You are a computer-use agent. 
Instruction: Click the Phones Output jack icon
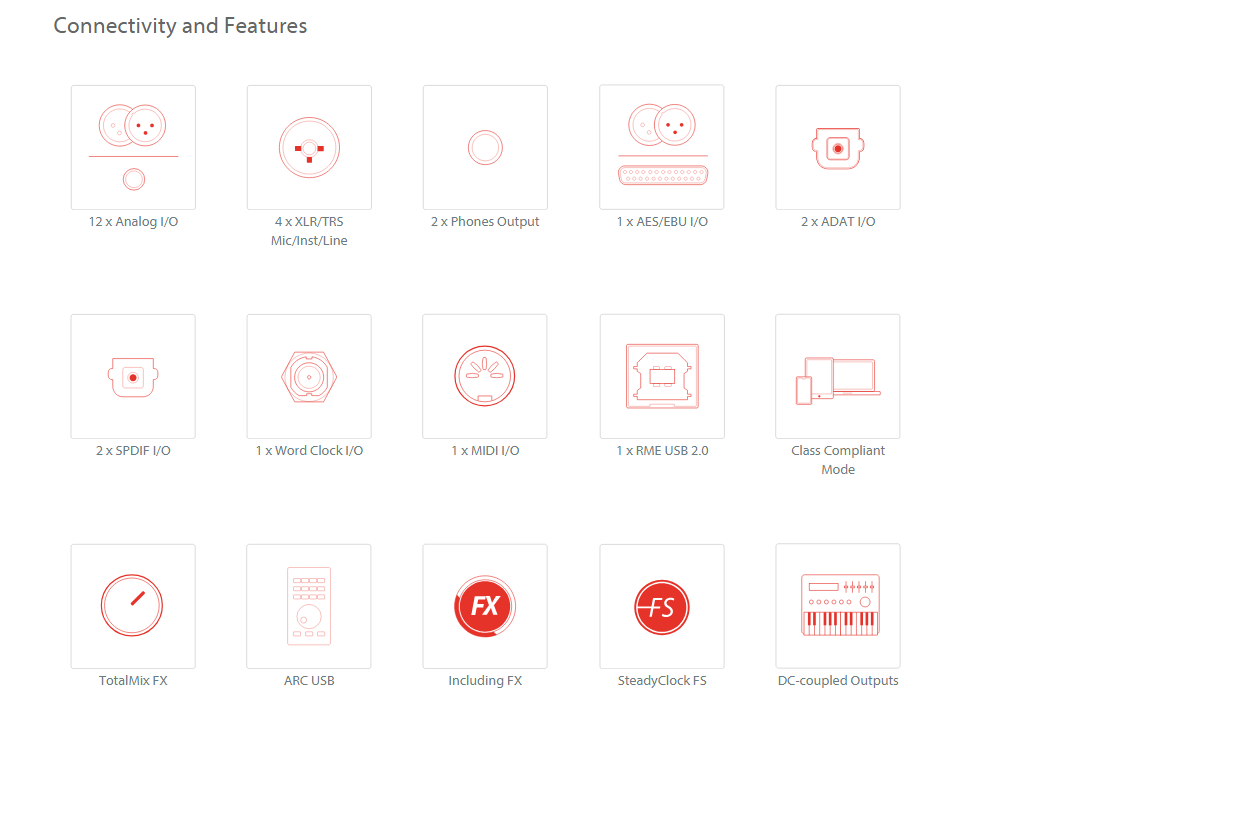(x=485, y=147)
